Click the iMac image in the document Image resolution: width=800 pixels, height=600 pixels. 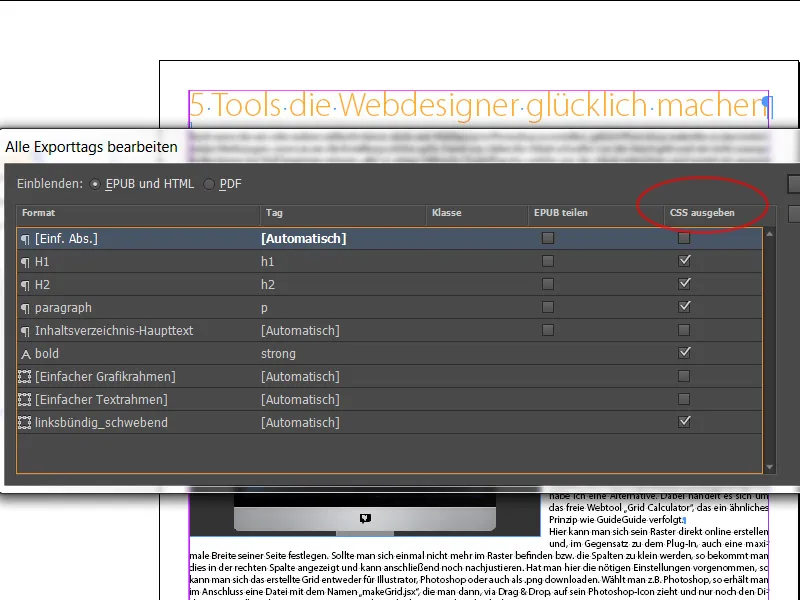365,514
